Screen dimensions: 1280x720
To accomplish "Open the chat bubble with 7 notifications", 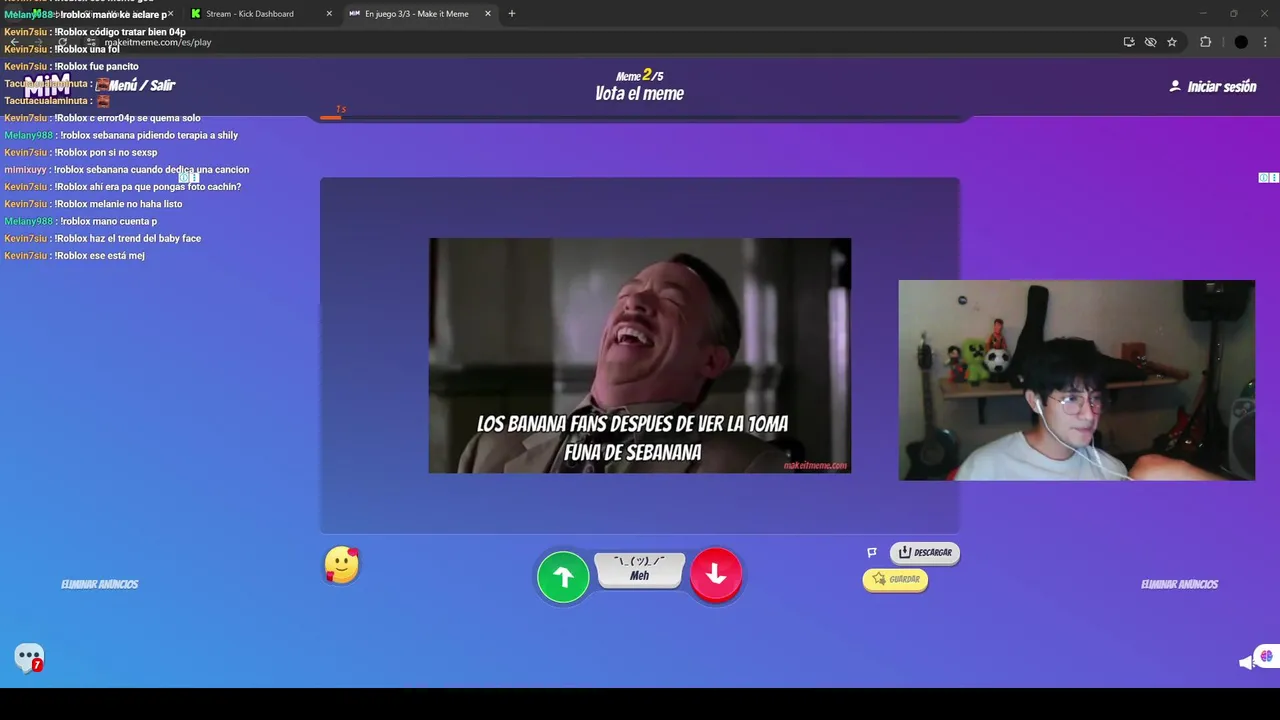I will [x=30, y=658].
